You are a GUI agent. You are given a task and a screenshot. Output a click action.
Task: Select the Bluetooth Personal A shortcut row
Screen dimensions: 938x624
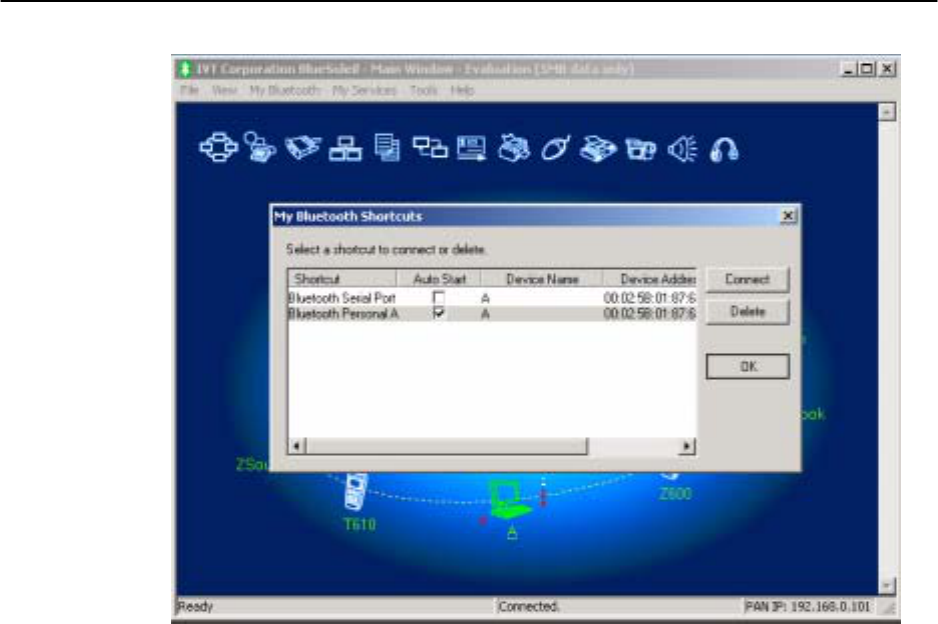(492, 313)
